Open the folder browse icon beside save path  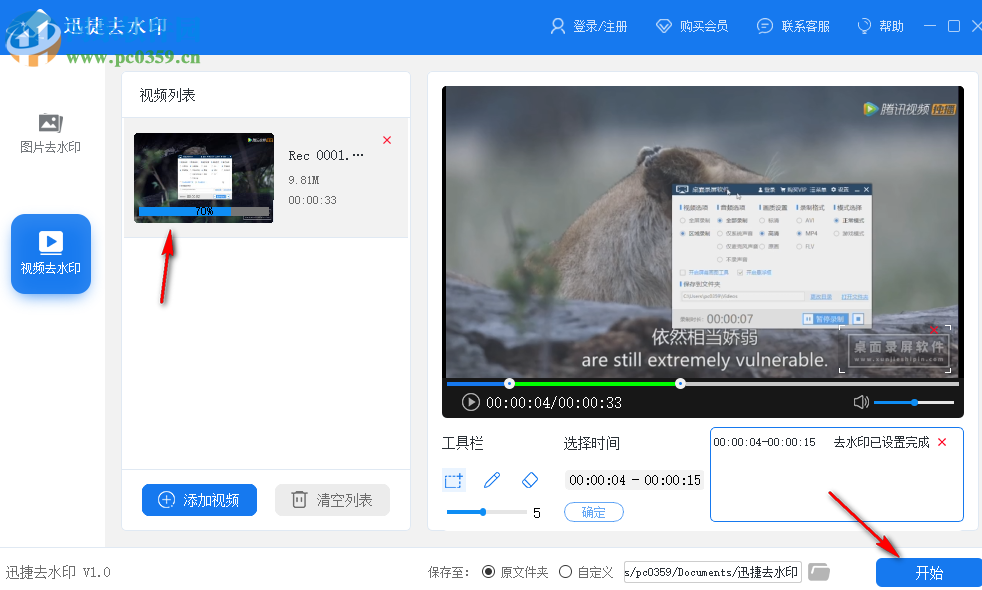818,571
